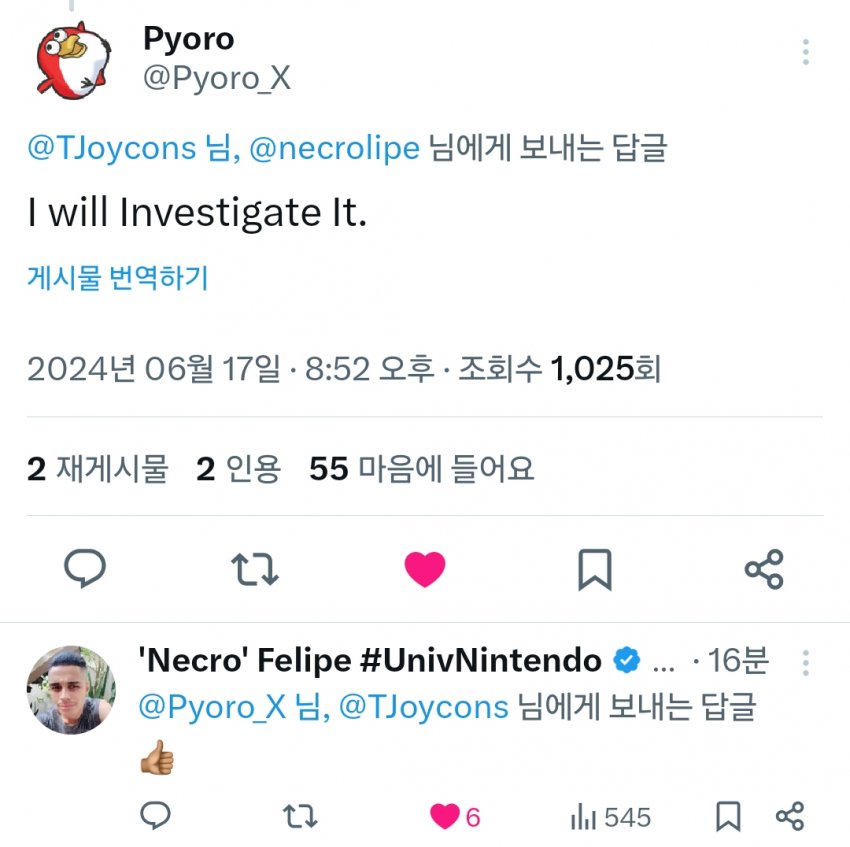This screenshot has height=847, width=850.
Task: Open more options for Pyoro's tweet
Action: pos(806,52)
